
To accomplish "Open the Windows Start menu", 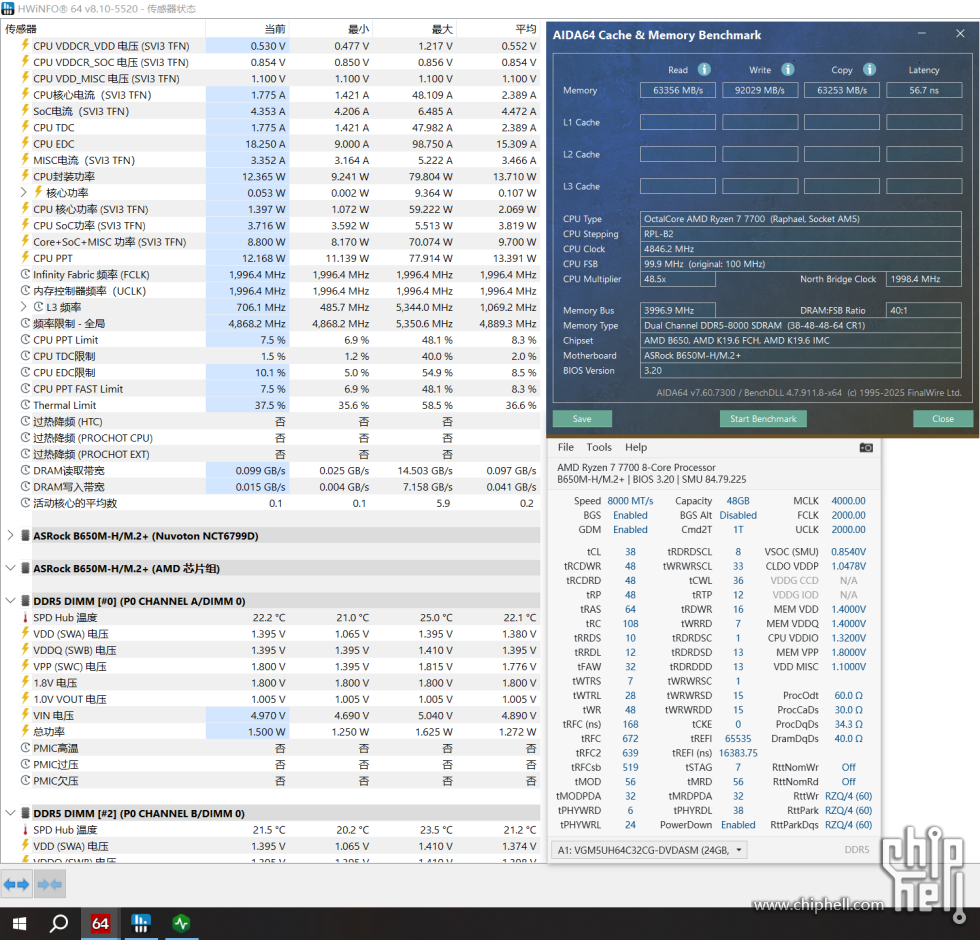I will point(19,924).
